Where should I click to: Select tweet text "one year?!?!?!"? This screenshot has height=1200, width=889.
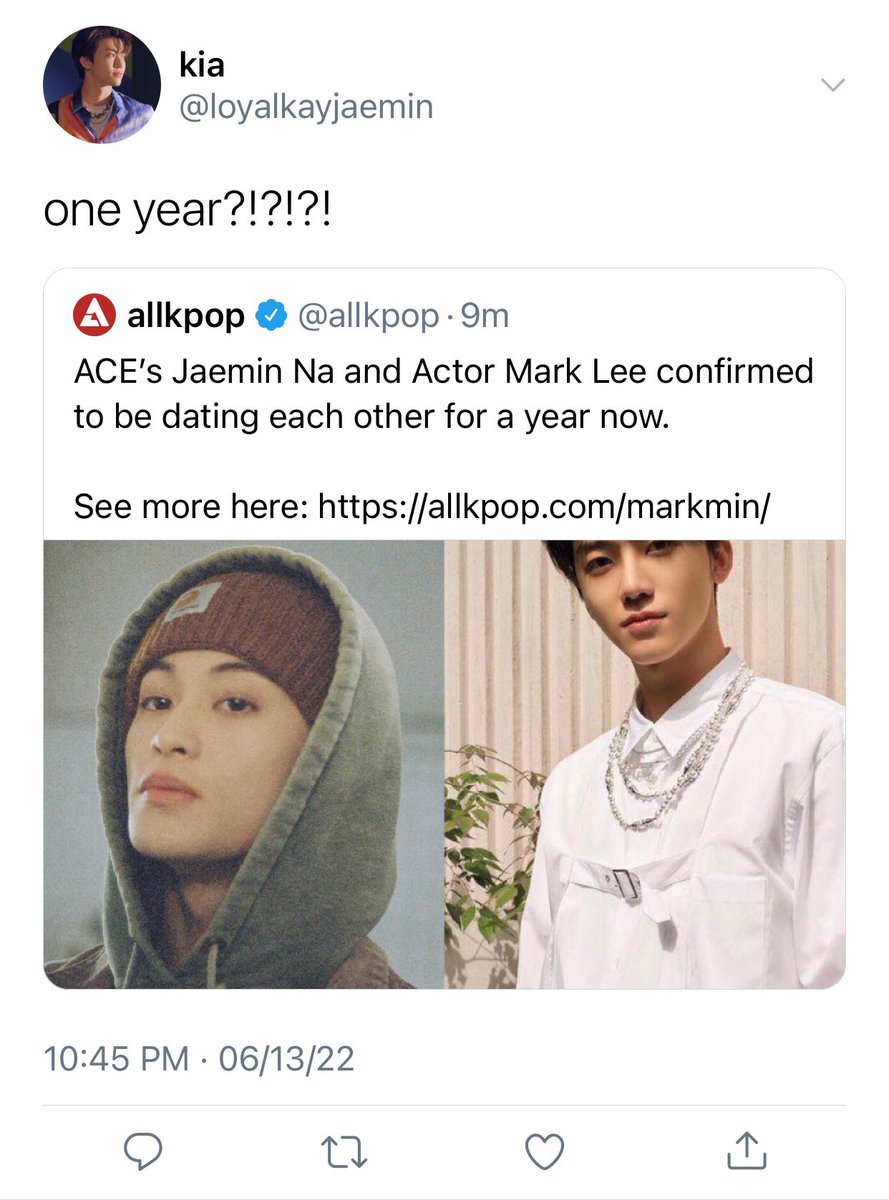(187, 213)
